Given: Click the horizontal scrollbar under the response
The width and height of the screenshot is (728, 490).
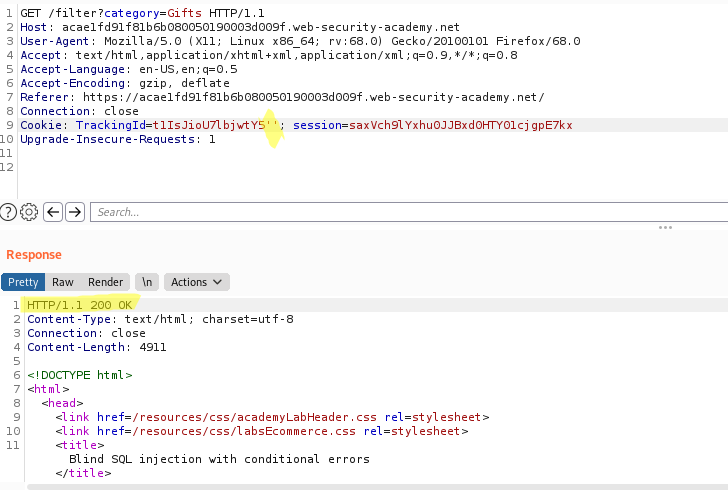Looking at the screenshot, I should pyautogui.click(x=377, y=487).
